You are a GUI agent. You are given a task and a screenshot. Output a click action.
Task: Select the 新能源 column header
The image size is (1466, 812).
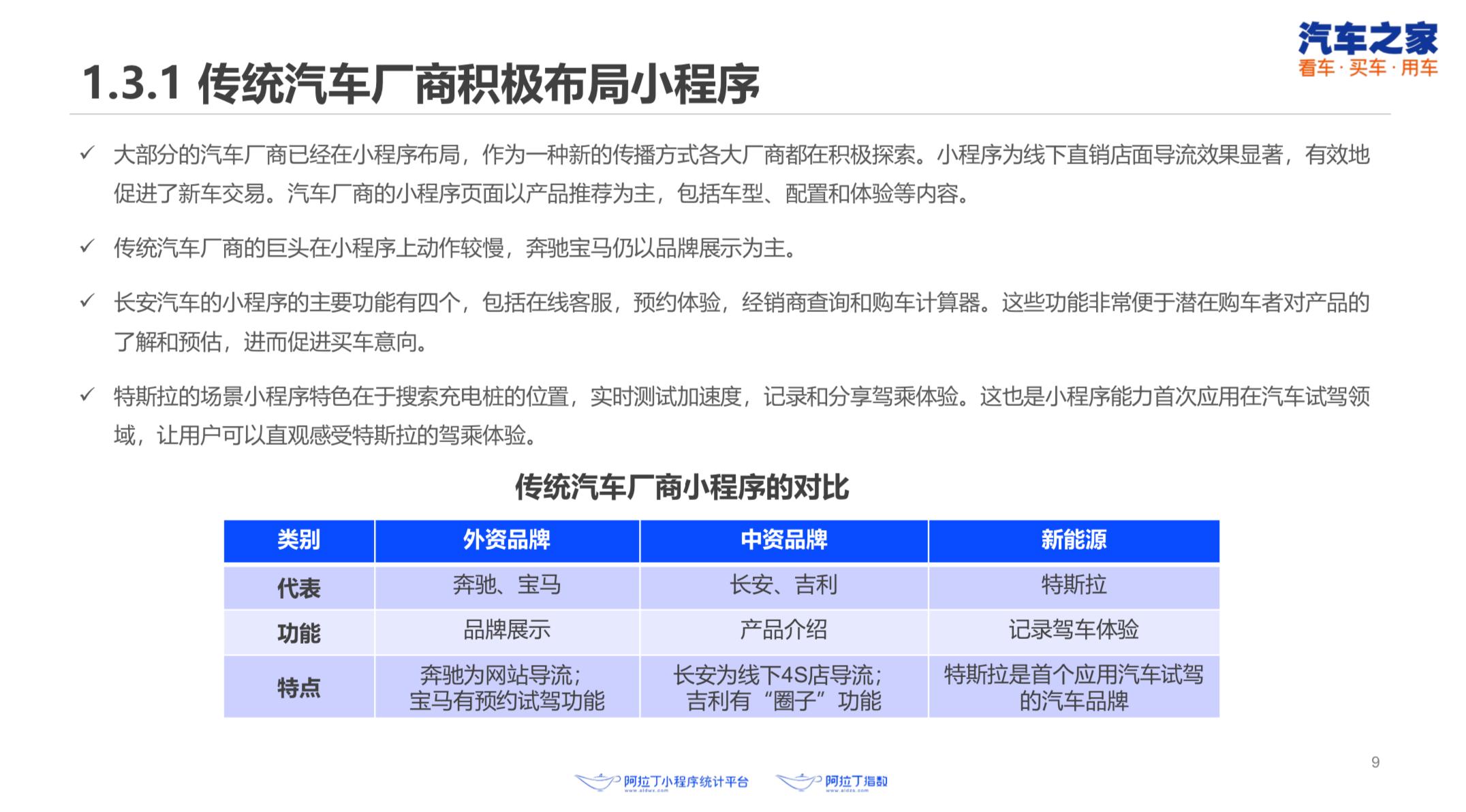pos(1073,540)
